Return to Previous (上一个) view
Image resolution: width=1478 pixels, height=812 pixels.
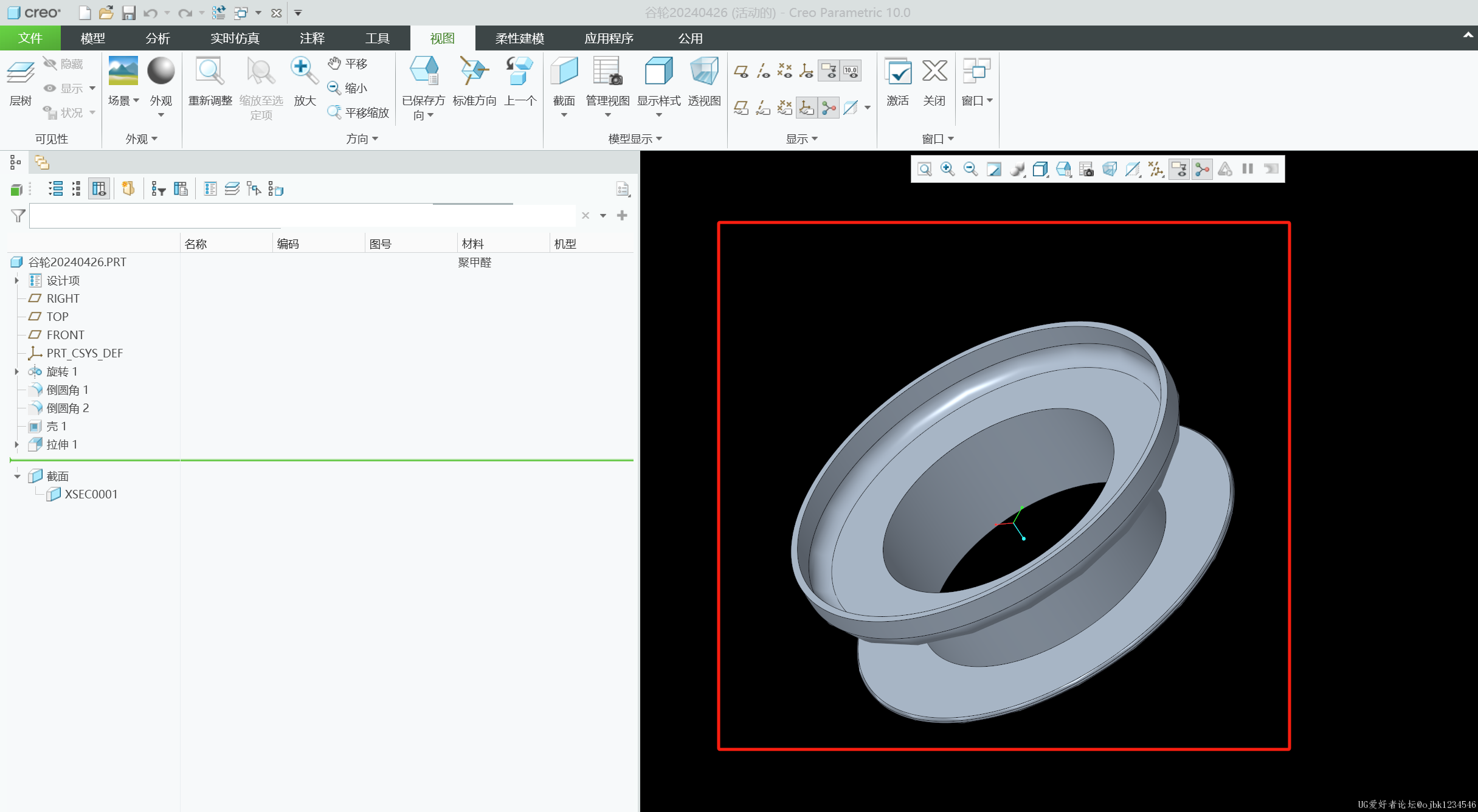coord(520,82)
